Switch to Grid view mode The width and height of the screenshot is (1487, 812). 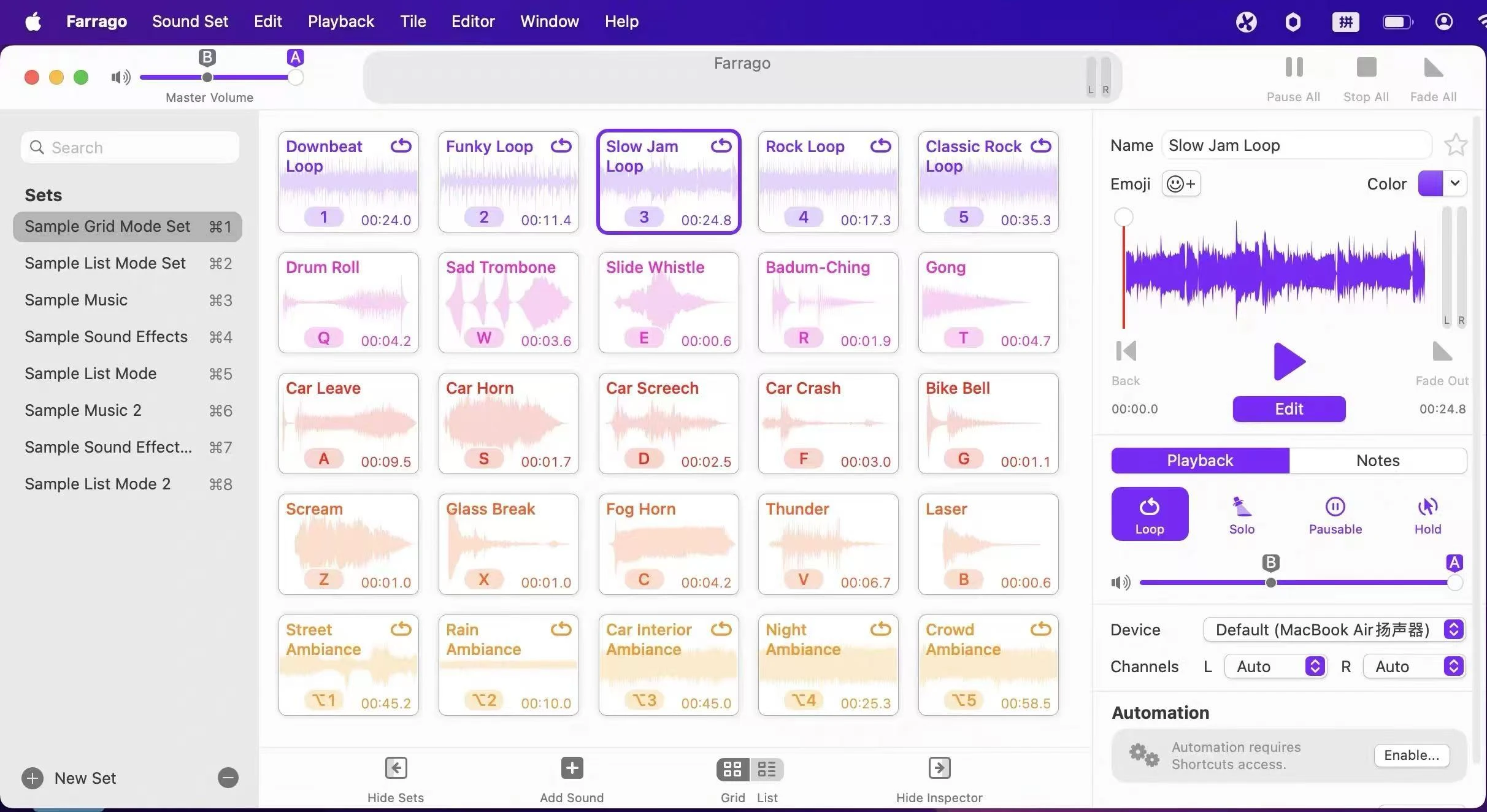pyautogui.click(x=732, y=769)
